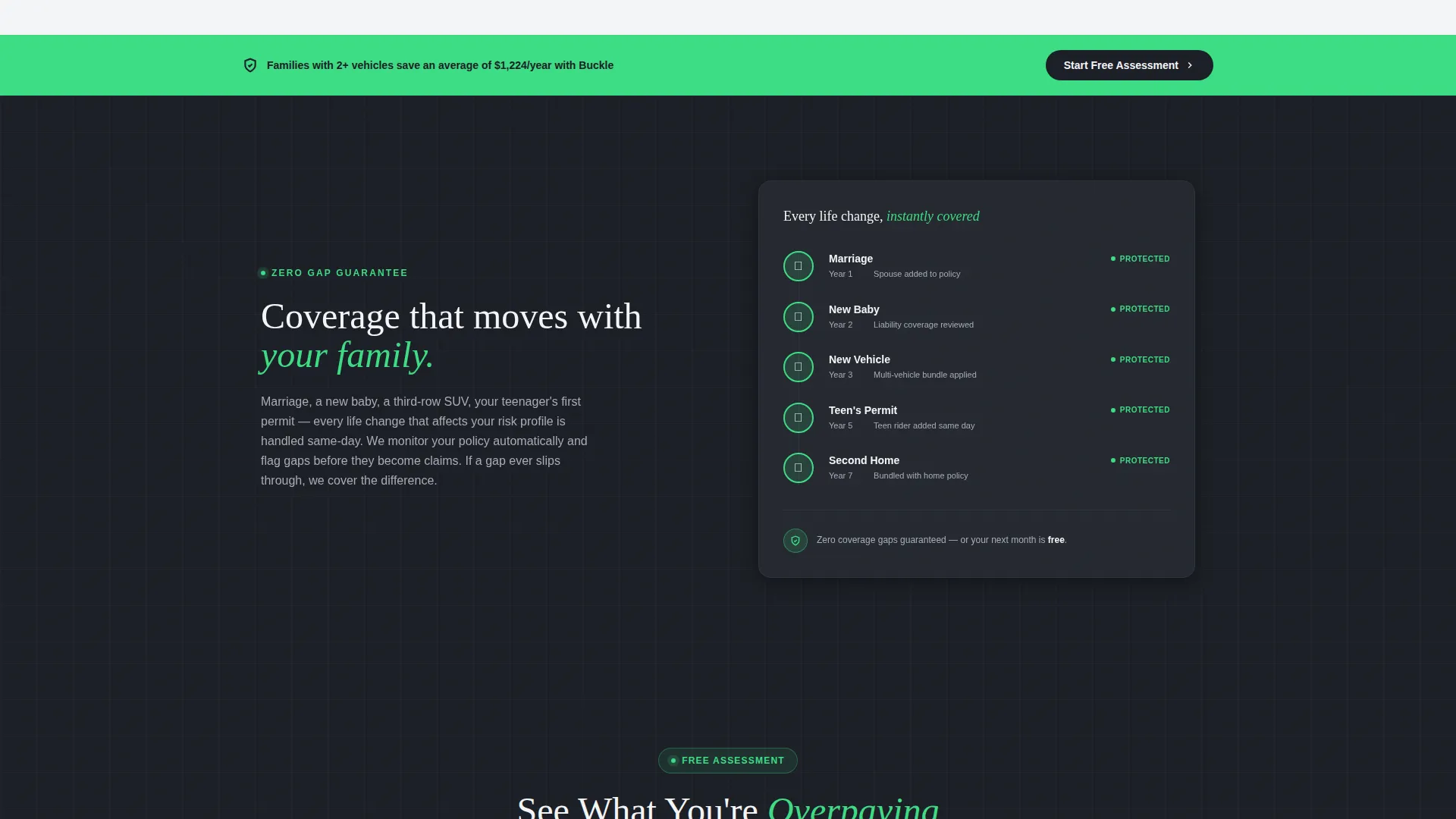
Task: Click the Teen's Permit event title
Action: click(863, 410)
